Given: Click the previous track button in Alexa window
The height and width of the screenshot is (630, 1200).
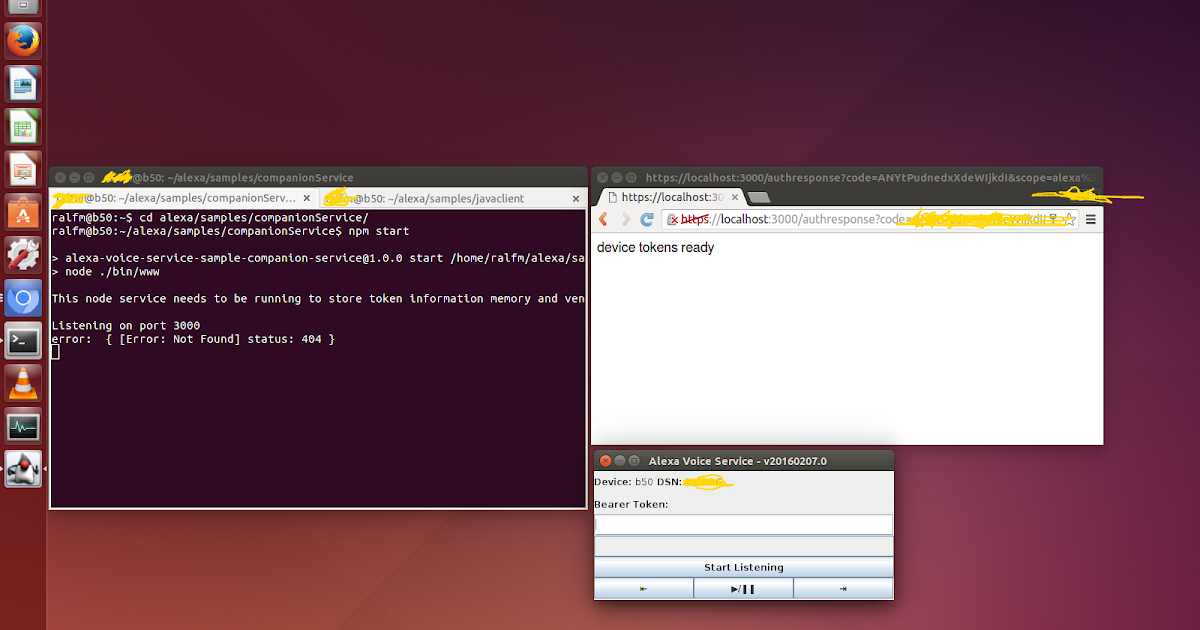Looking at the screenshot, I should [643, 589].
